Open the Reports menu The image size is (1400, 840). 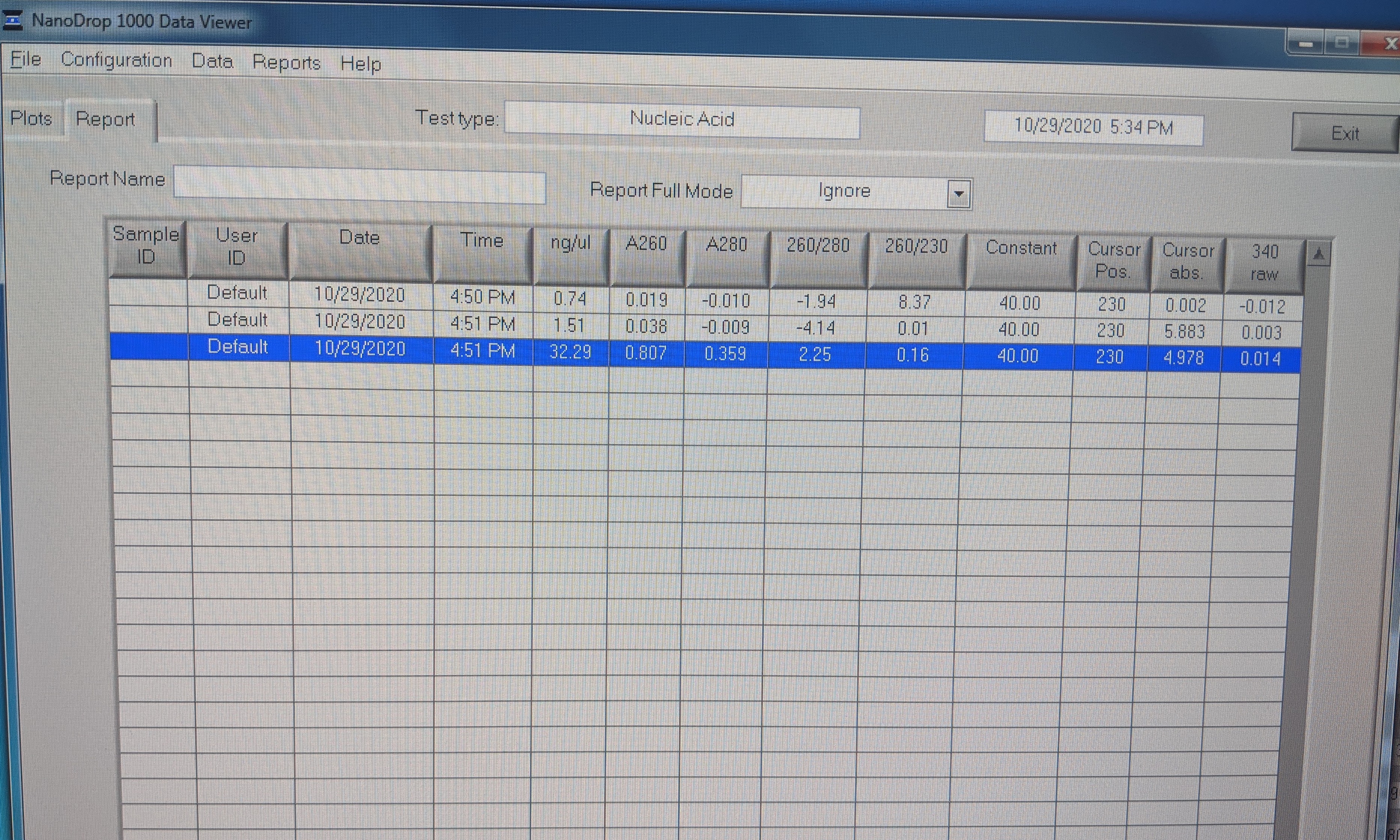[x=286, y=62]
